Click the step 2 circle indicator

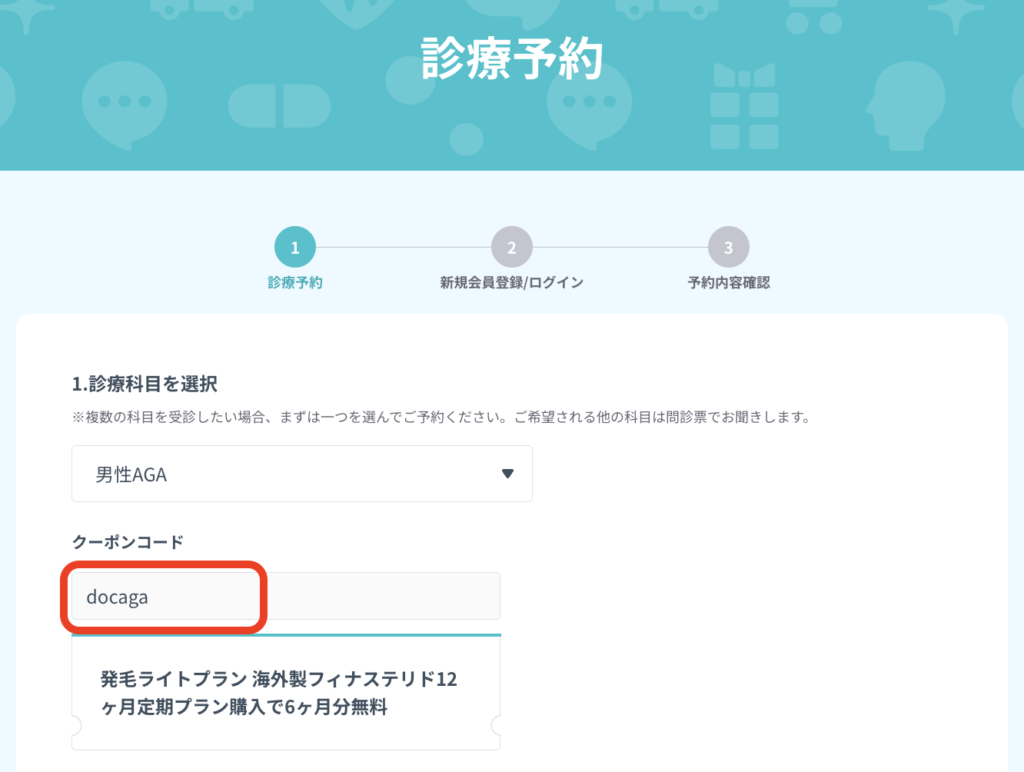click(x=511, y=247)
